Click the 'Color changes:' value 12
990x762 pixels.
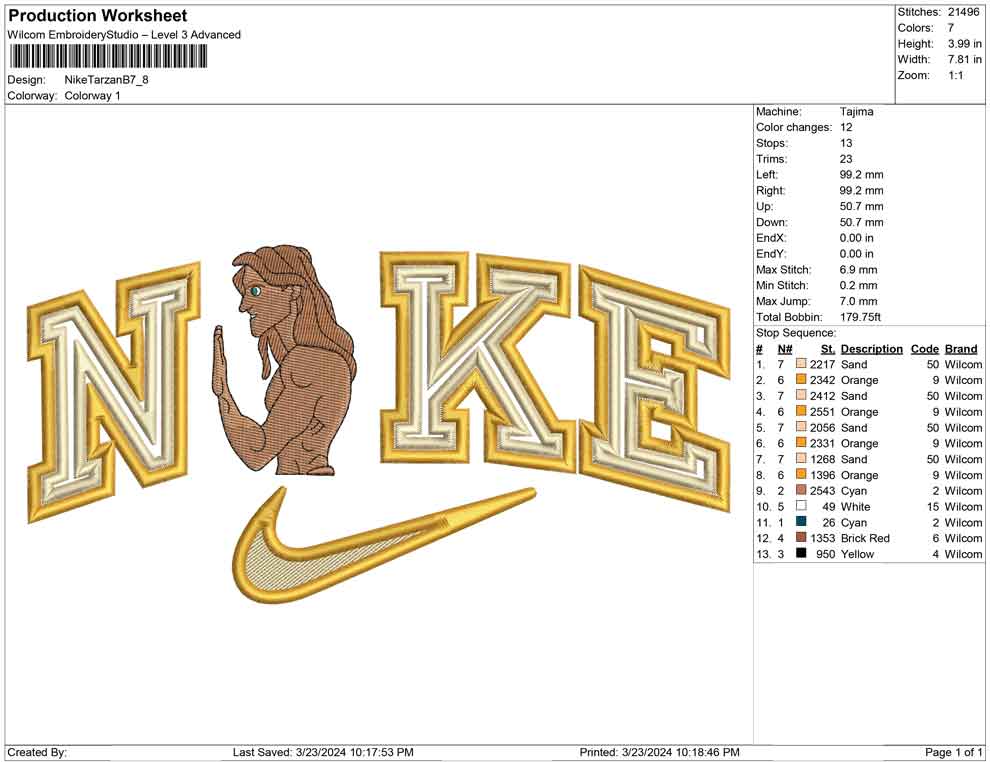pos(846,127)
